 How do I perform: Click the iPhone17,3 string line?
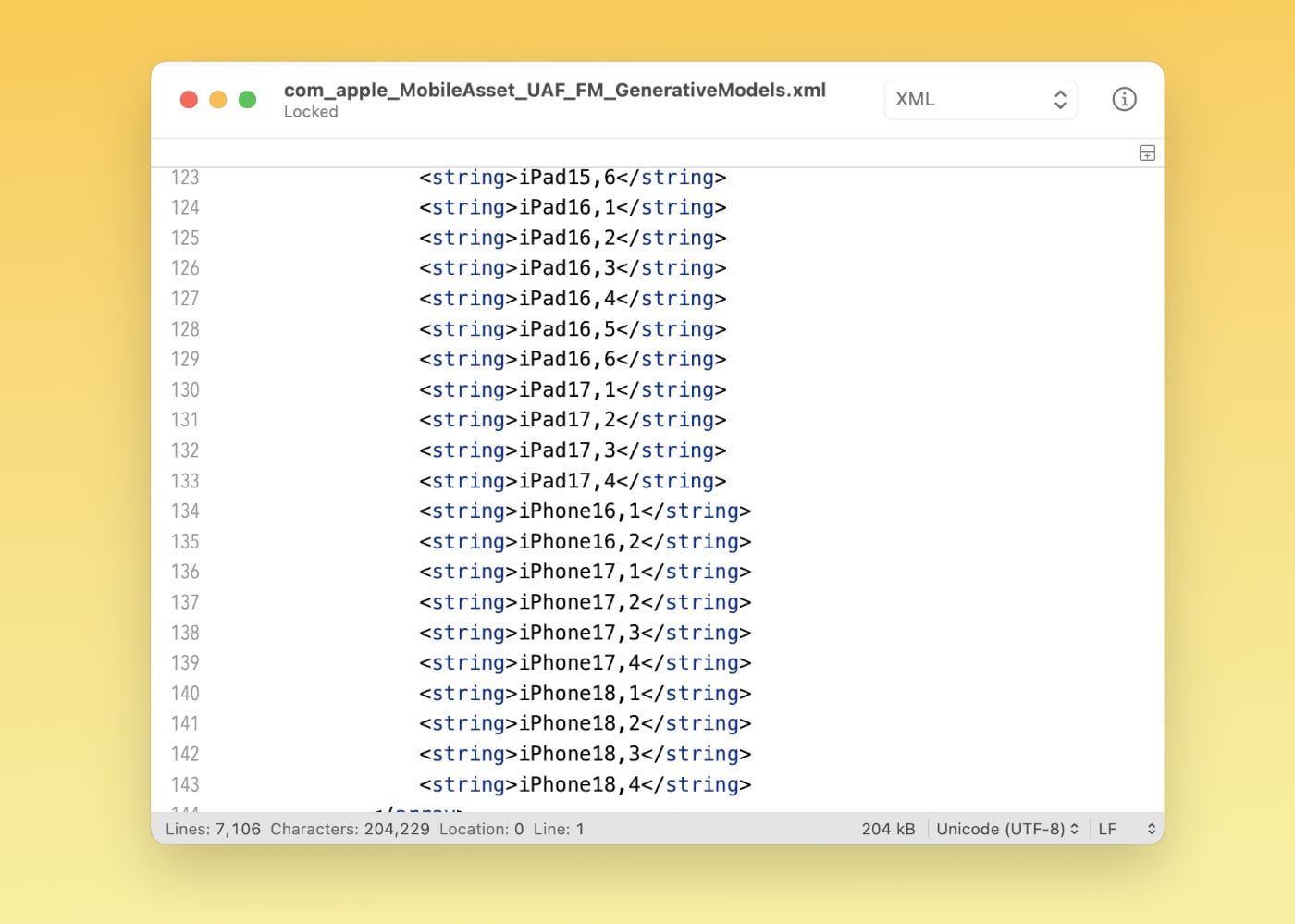point(586,633)
